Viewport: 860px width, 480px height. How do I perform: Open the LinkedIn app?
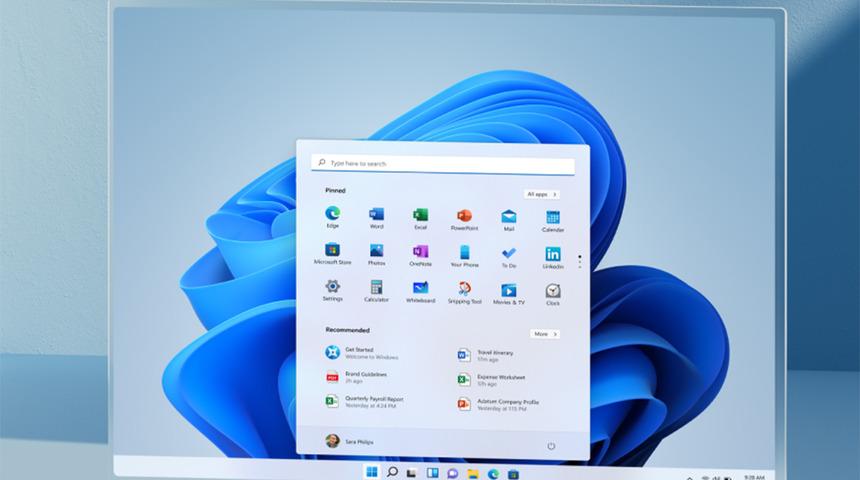(x=553, y=258)
